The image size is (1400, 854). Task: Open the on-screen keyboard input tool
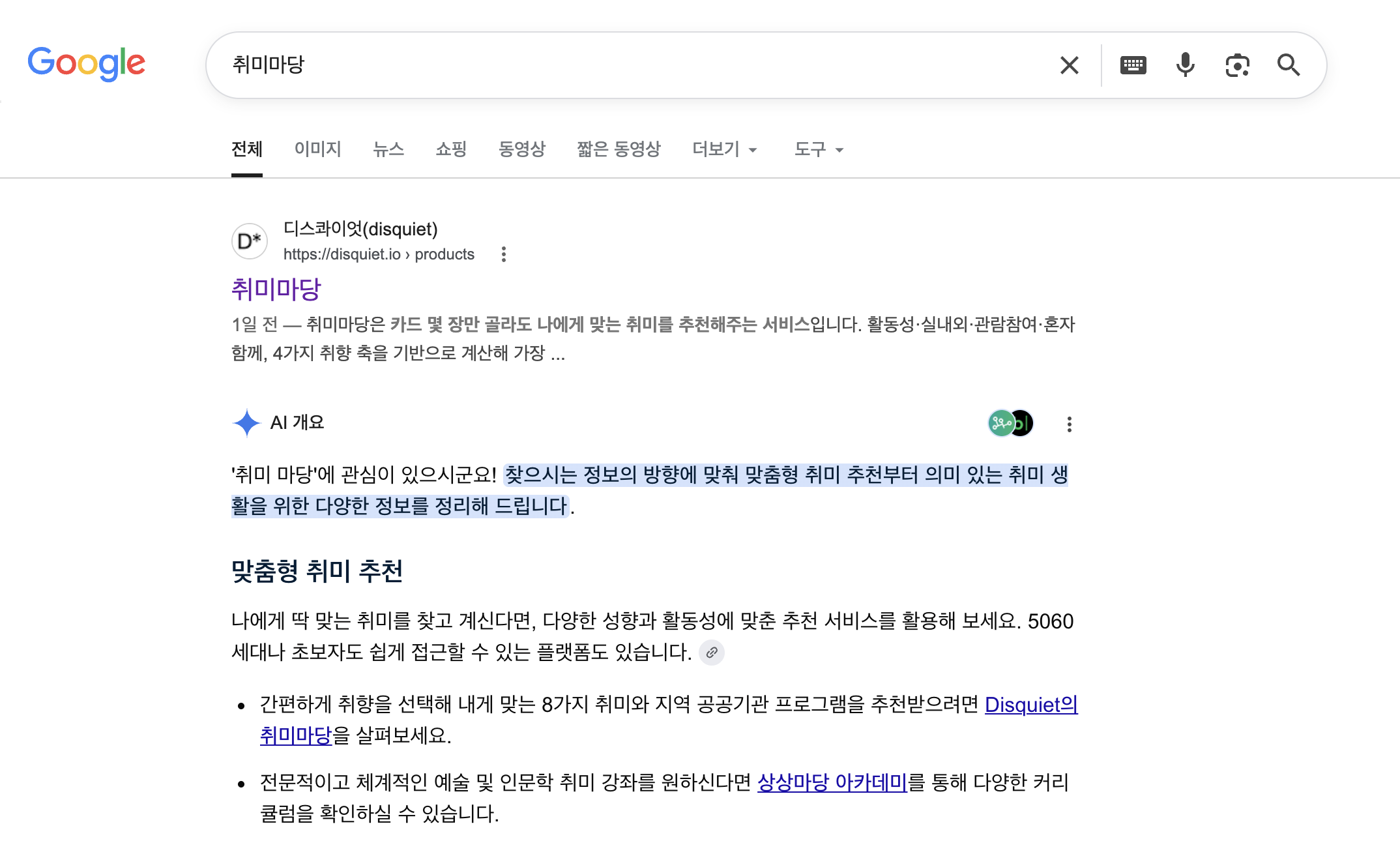tap(1133, 65)
